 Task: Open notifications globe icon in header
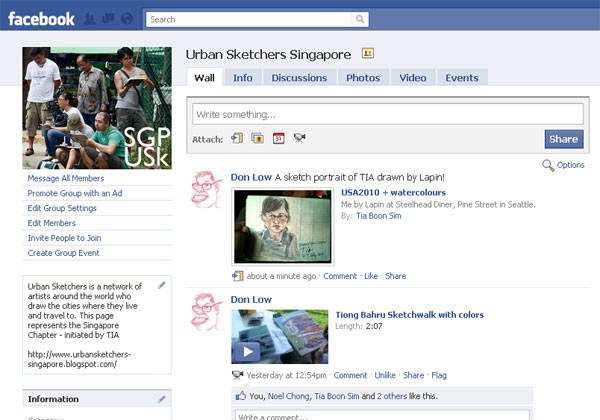click(x=127, y=18)
